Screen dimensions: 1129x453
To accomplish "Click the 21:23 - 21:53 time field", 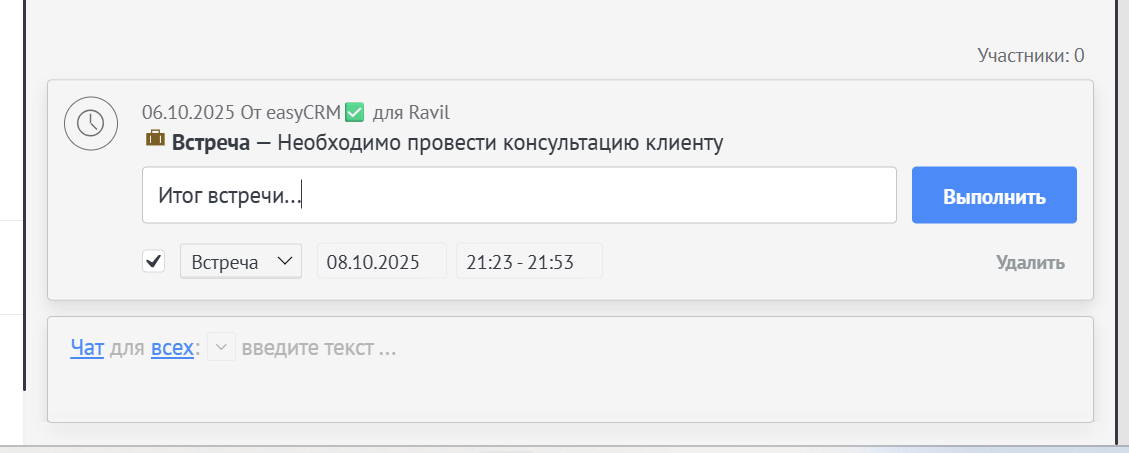I will 529,262.
